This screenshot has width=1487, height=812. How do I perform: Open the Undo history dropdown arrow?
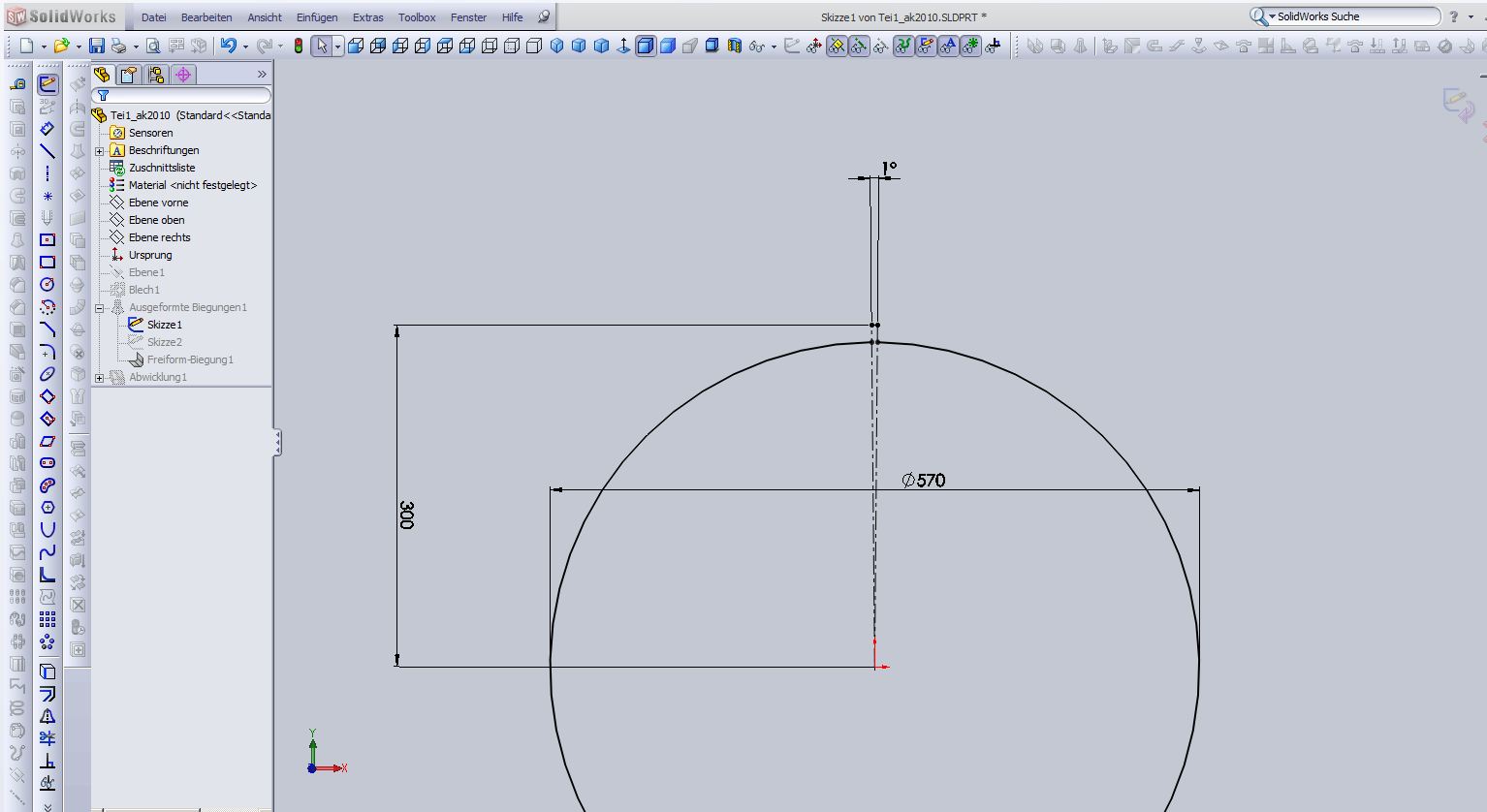[x=245, y=47]
